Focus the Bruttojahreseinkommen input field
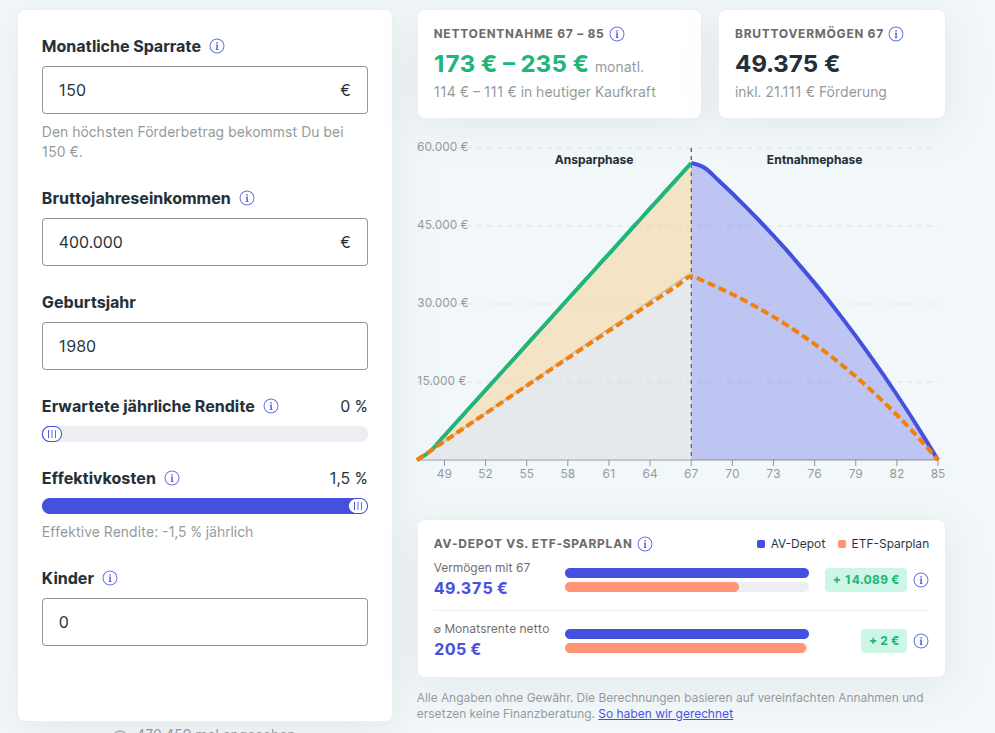The image size is (995, 733). pos(205,242)
